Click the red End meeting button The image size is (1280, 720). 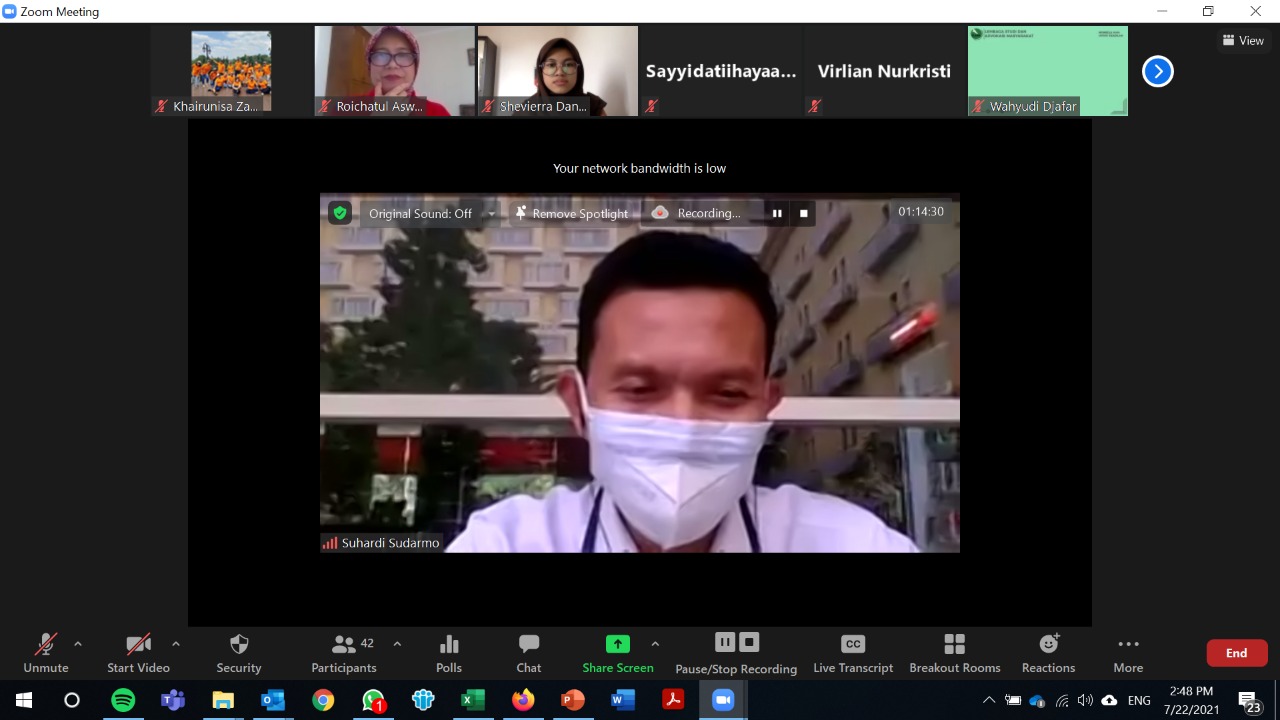click(1237, 653)
